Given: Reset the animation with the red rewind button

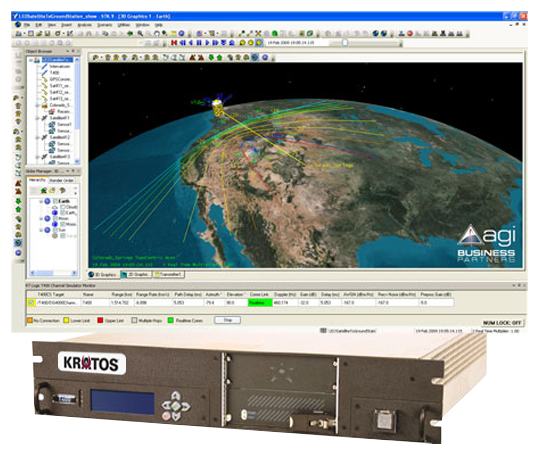Looking at the screenshot, I should tap(174, 43).
